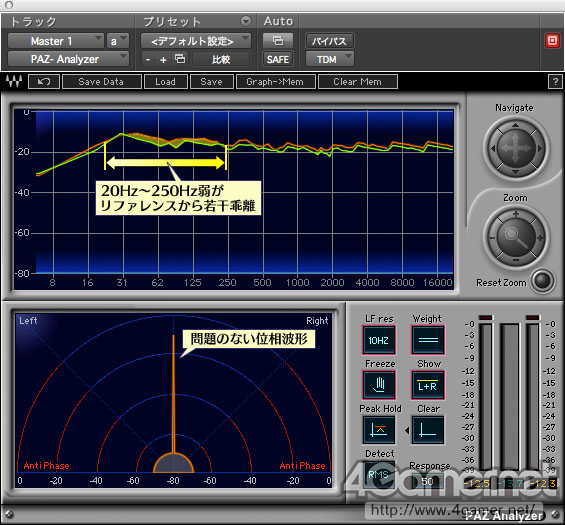565x525 pixels.
Task: Navigate graph right with right arrow
Action: (x=539, y=148)
